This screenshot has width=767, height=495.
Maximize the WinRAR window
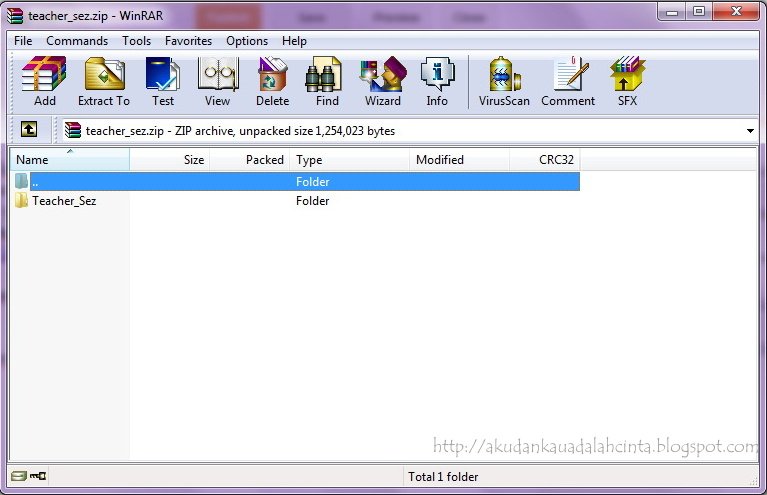pyautogui.click(x=699, y=12)
